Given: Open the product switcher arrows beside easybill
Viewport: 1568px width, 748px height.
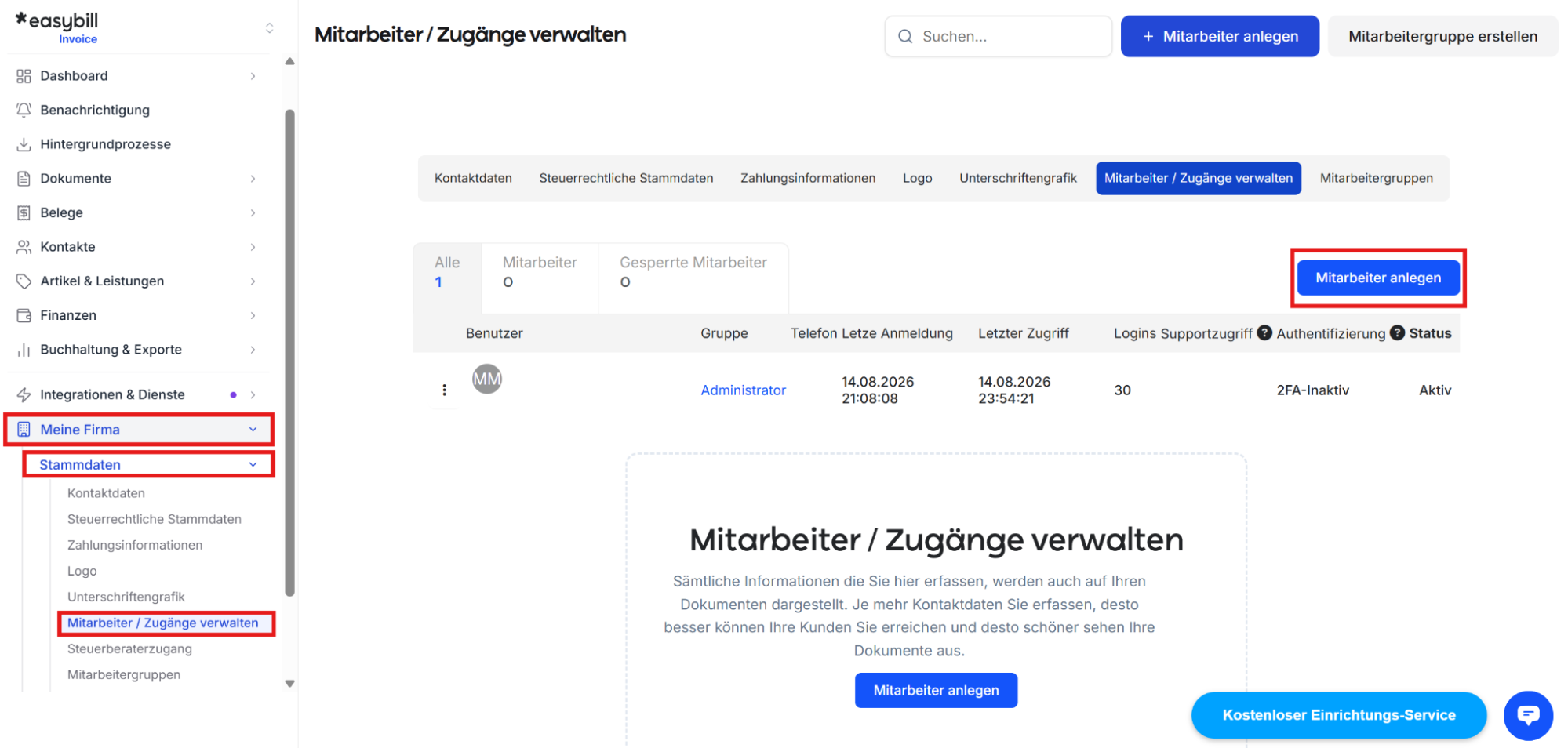Looking at the screenshot, I should point(269,28).
